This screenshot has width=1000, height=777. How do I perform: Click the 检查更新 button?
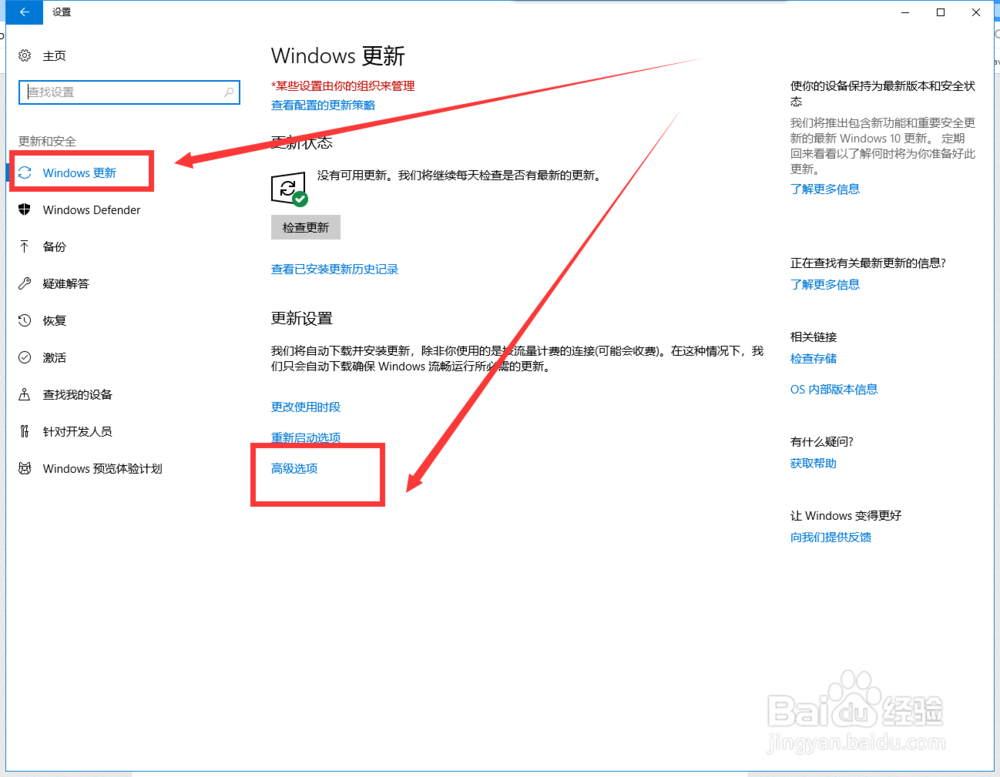305,227
